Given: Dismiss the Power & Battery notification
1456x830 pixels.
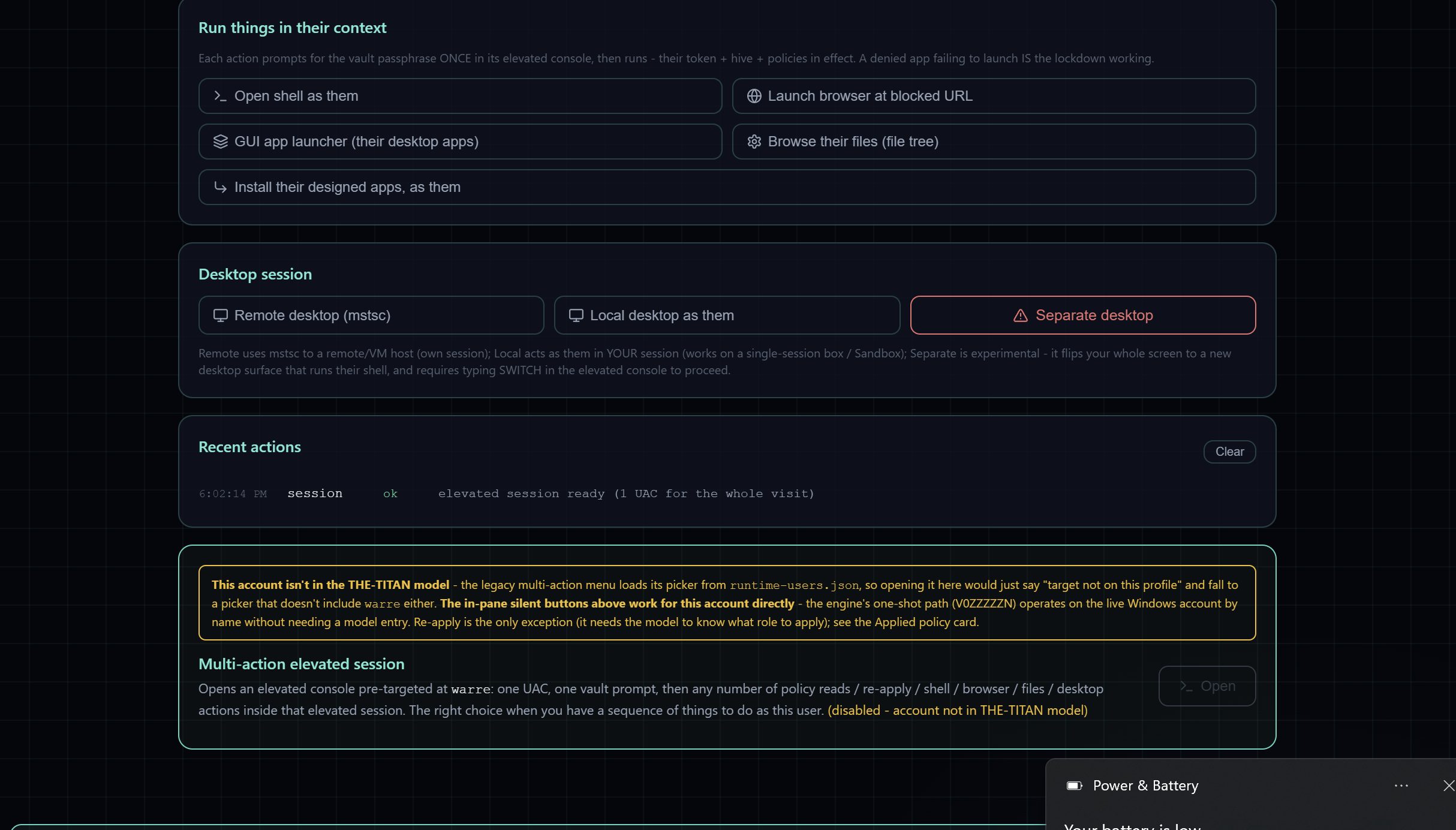Looking at the screenshot, I should (1449, 786).
